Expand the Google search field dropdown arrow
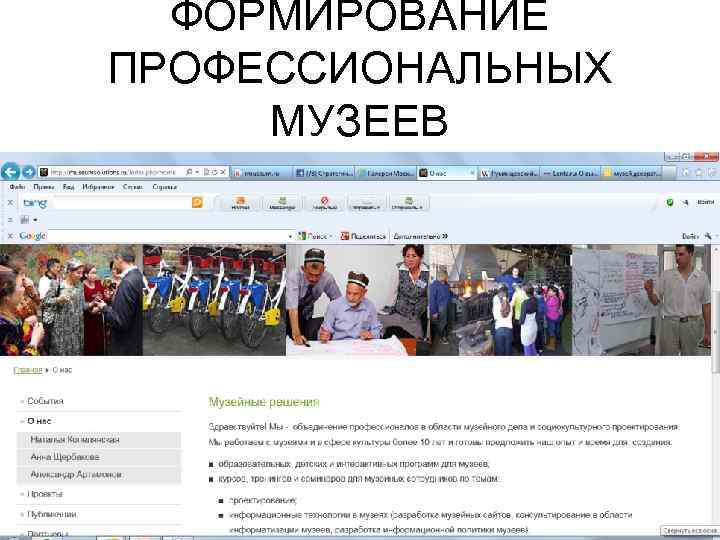The height and width of the screenshot is (540, 720). tap(291, 236)
